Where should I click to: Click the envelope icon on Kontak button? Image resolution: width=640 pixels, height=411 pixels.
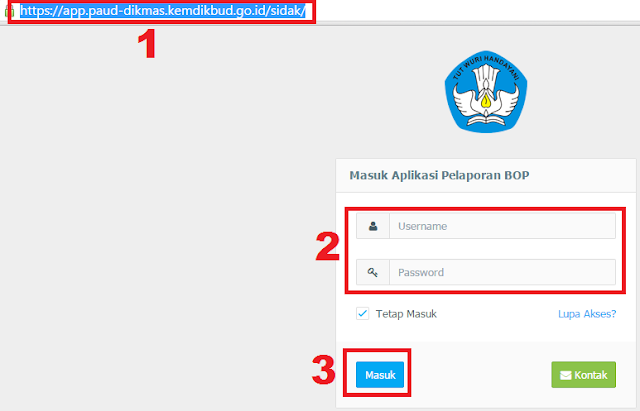566,375
